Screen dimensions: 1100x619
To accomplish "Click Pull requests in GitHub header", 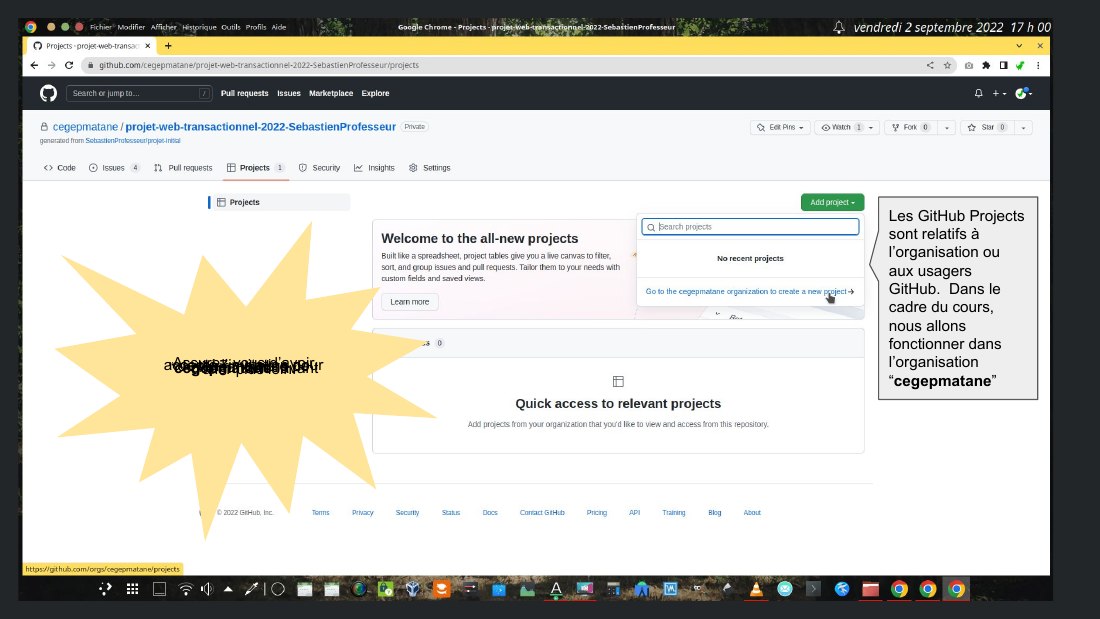I will pos(244,93).
